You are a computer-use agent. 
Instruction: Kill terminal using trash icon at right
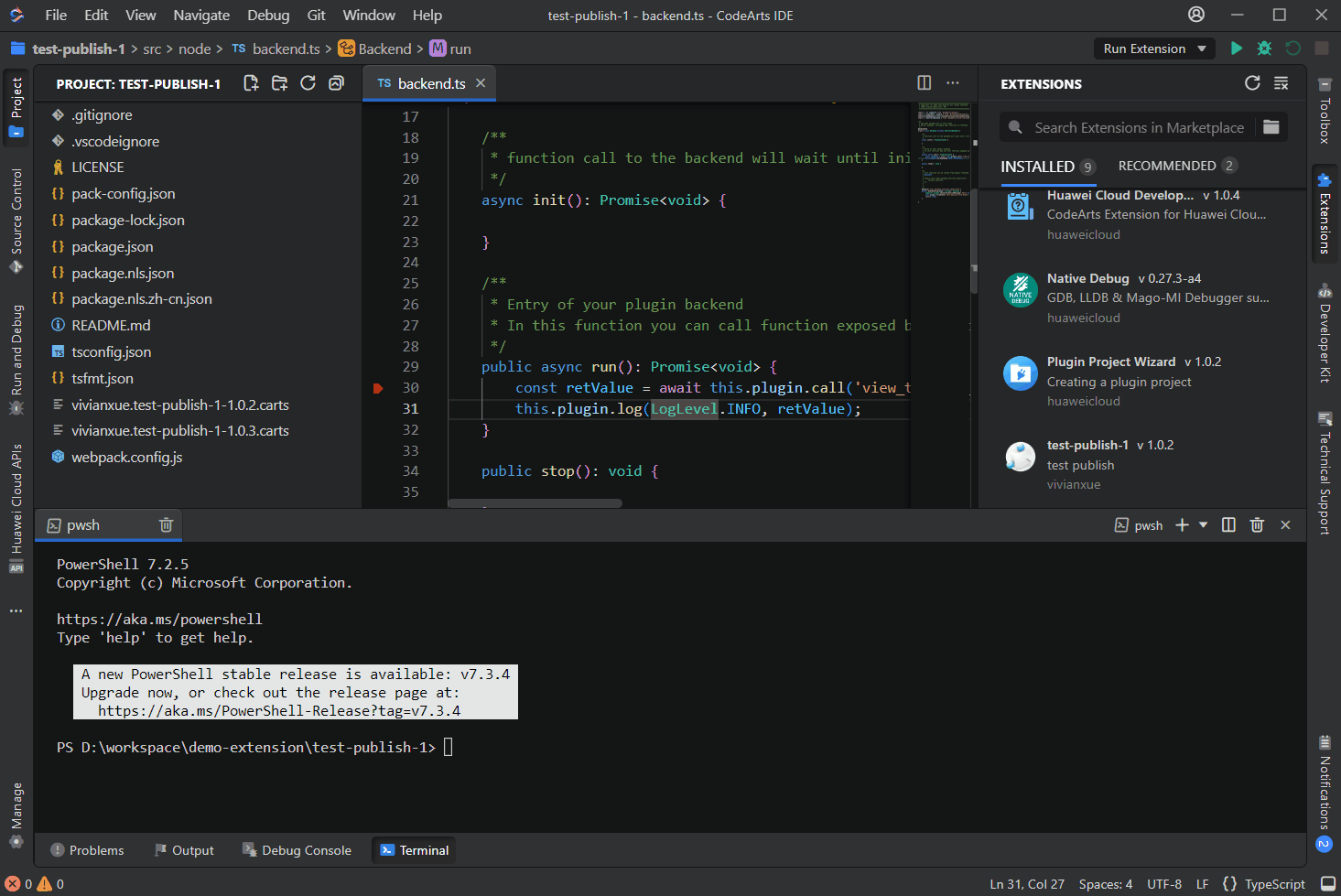tap(1257, 524)
